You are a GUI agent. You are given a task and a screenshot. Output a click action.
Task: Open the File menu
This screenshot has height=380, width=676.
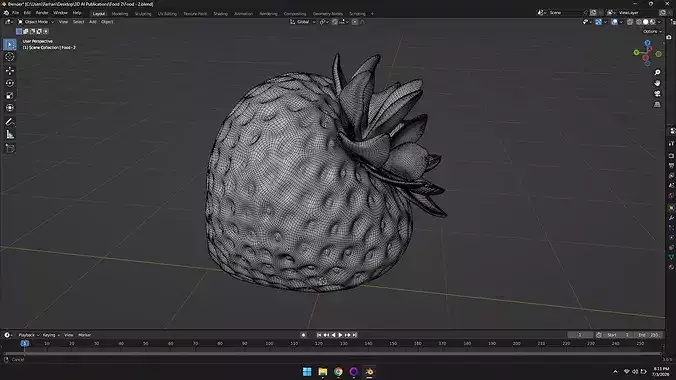point(16,13)
